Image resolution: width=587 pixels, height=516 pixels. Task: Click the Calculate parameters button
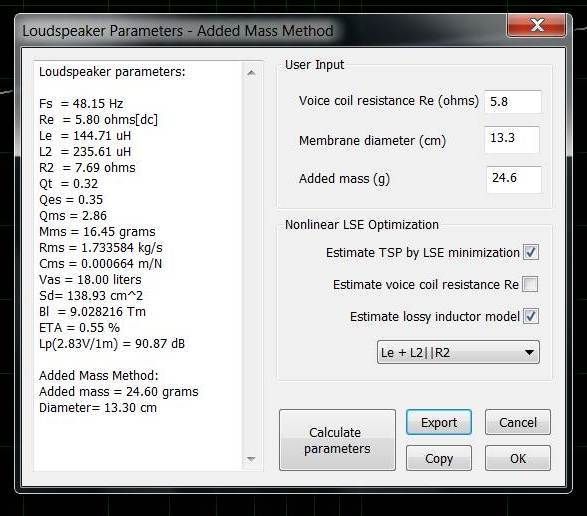pyautogui.click(x=337, y=440)
